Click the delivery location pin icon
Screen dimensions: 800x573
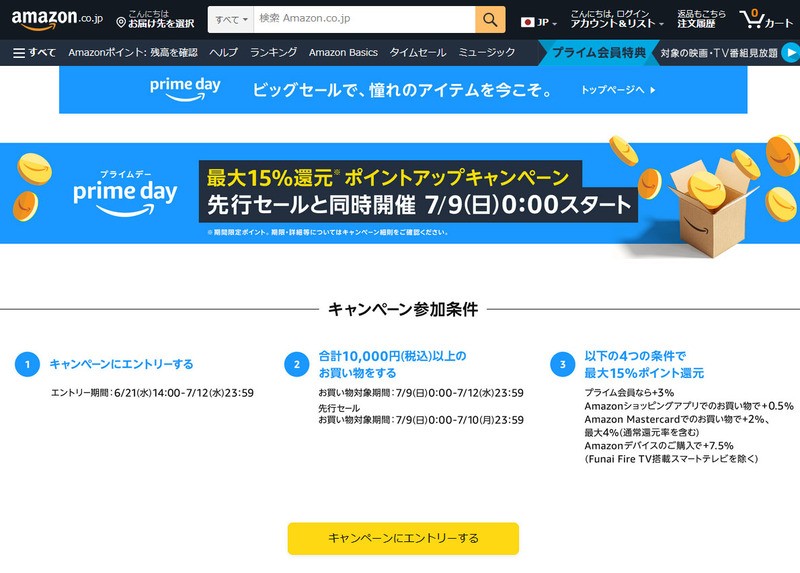coord(121,22)
